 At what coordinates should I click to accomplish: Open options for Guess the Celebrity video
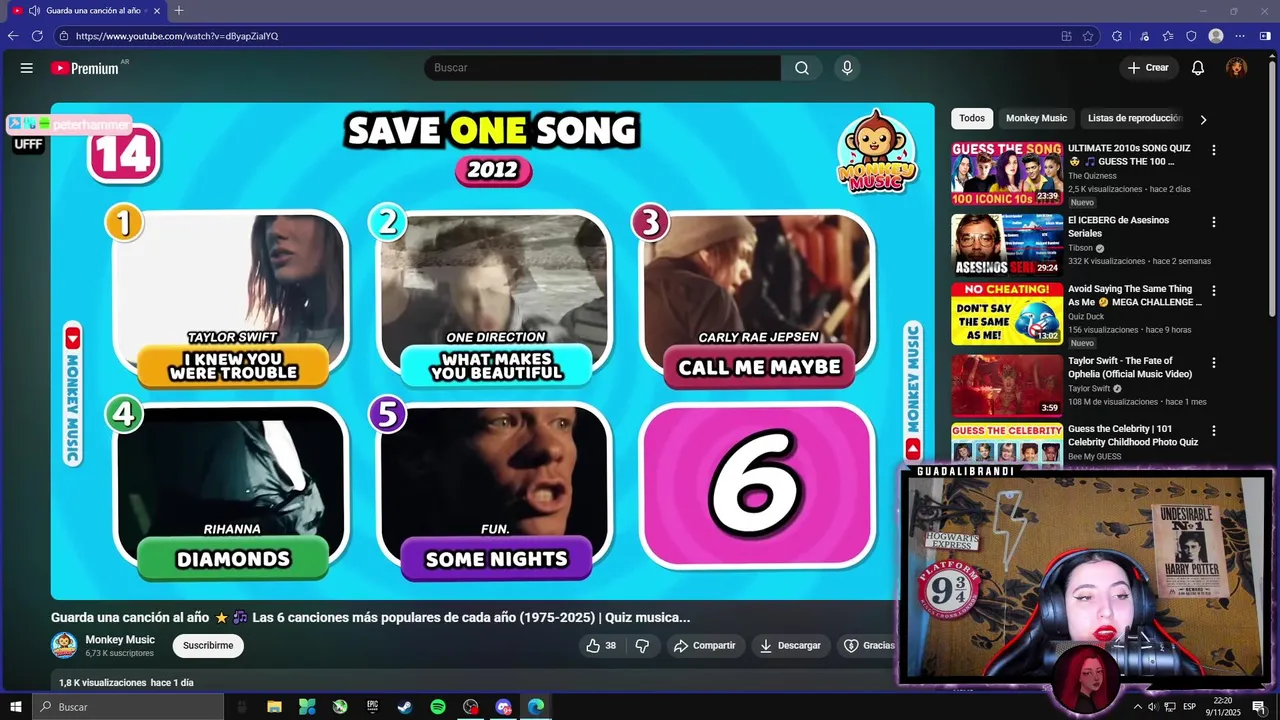(x=1214, y=431)
